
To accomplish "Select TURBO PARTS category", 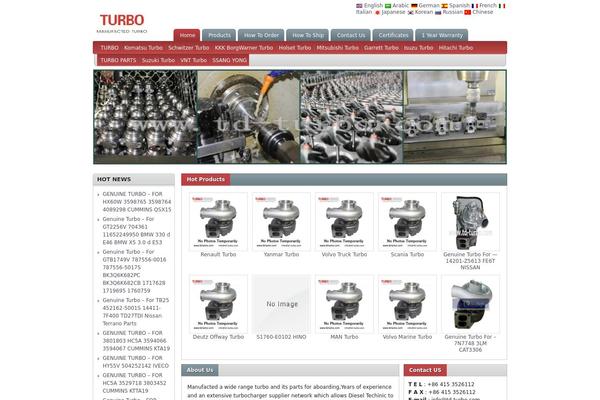I will [x=118, y=60].
